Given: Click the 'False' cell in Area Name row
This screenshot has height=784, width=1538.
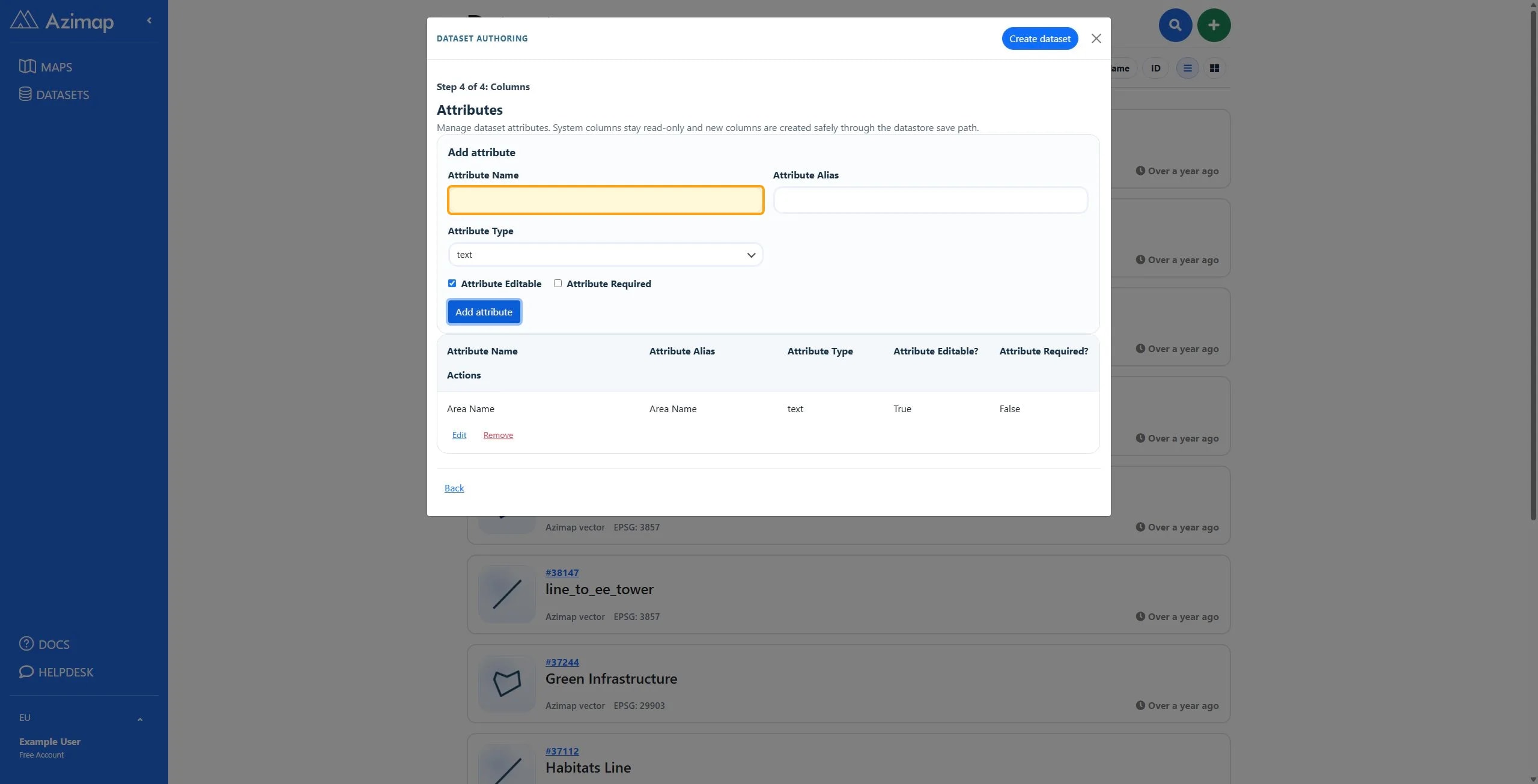Looking at the screenshot, I should 1009,409.
